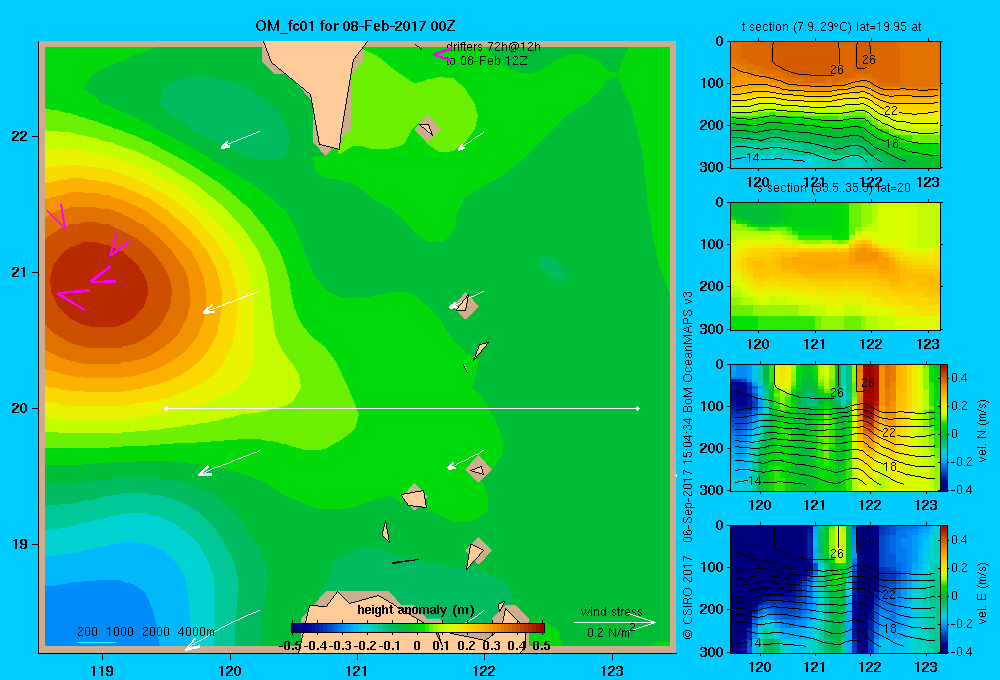Click the "to 08-Feb 12Z" legend text
The image size is (1000, 680).
[487, 61]
